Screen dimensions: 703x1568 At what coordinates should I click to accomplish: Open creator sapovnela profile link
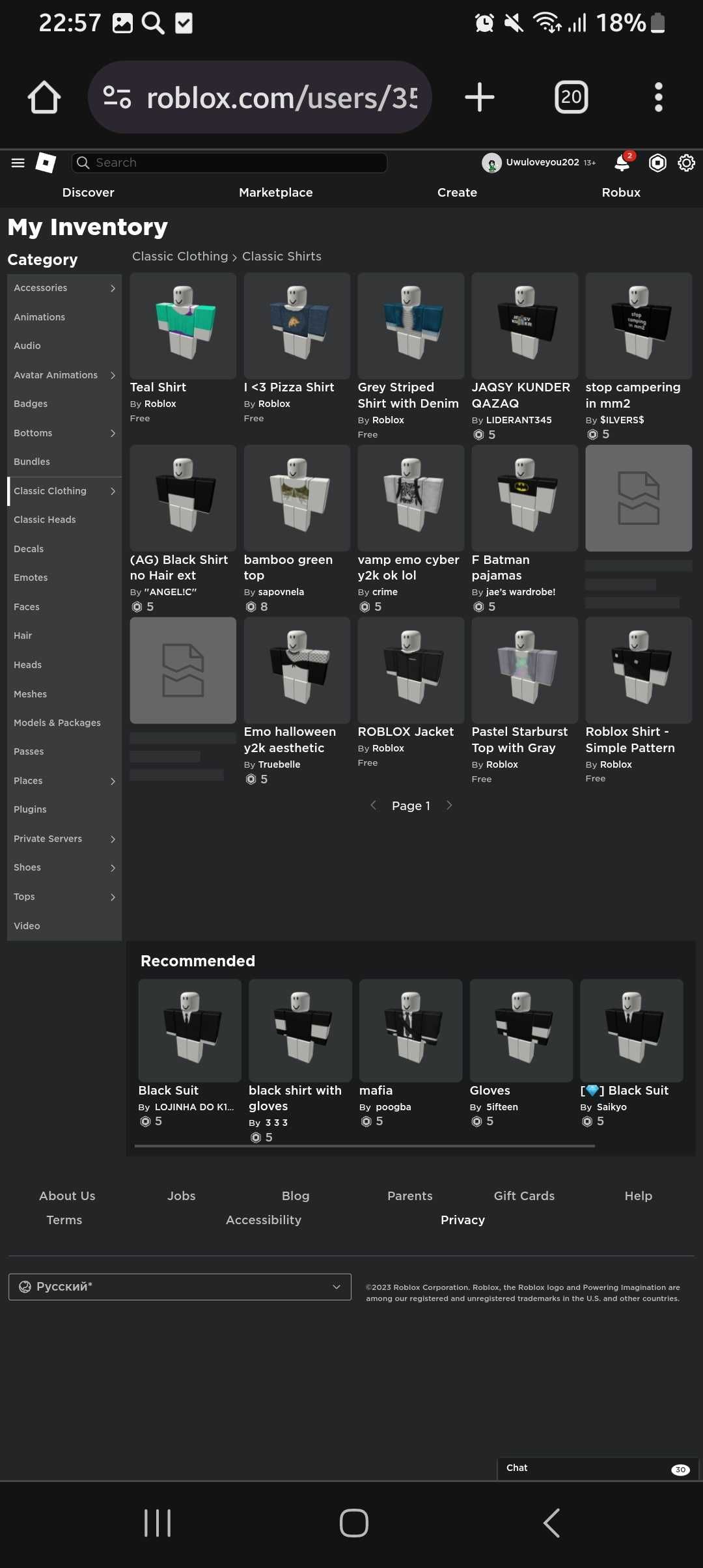281,592
